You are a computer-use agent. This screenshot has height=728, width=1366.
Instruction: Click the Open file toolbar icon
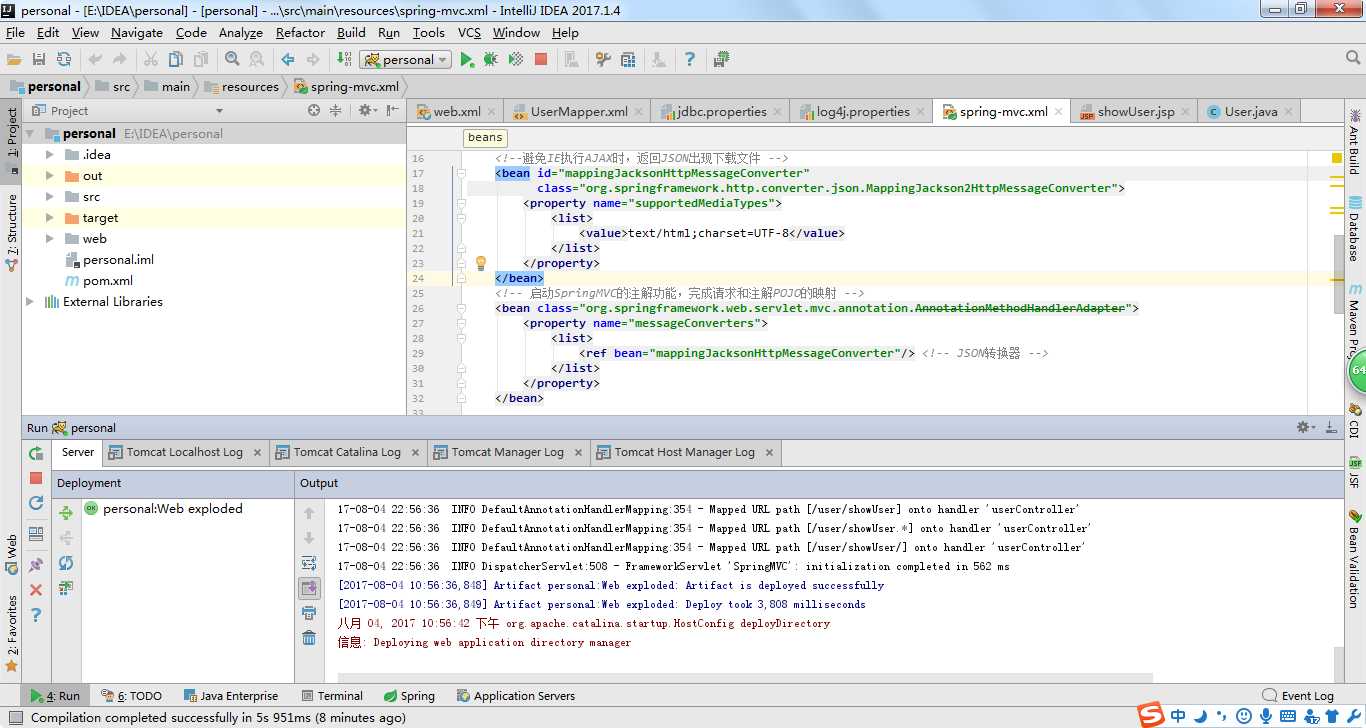pos(15,60)
